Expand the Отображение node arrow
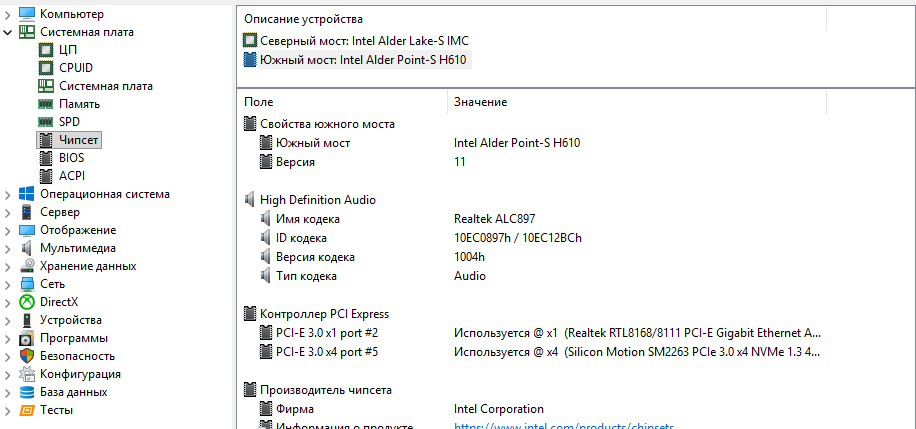Screen dimensions: 916x429 [x=8, y=230]
